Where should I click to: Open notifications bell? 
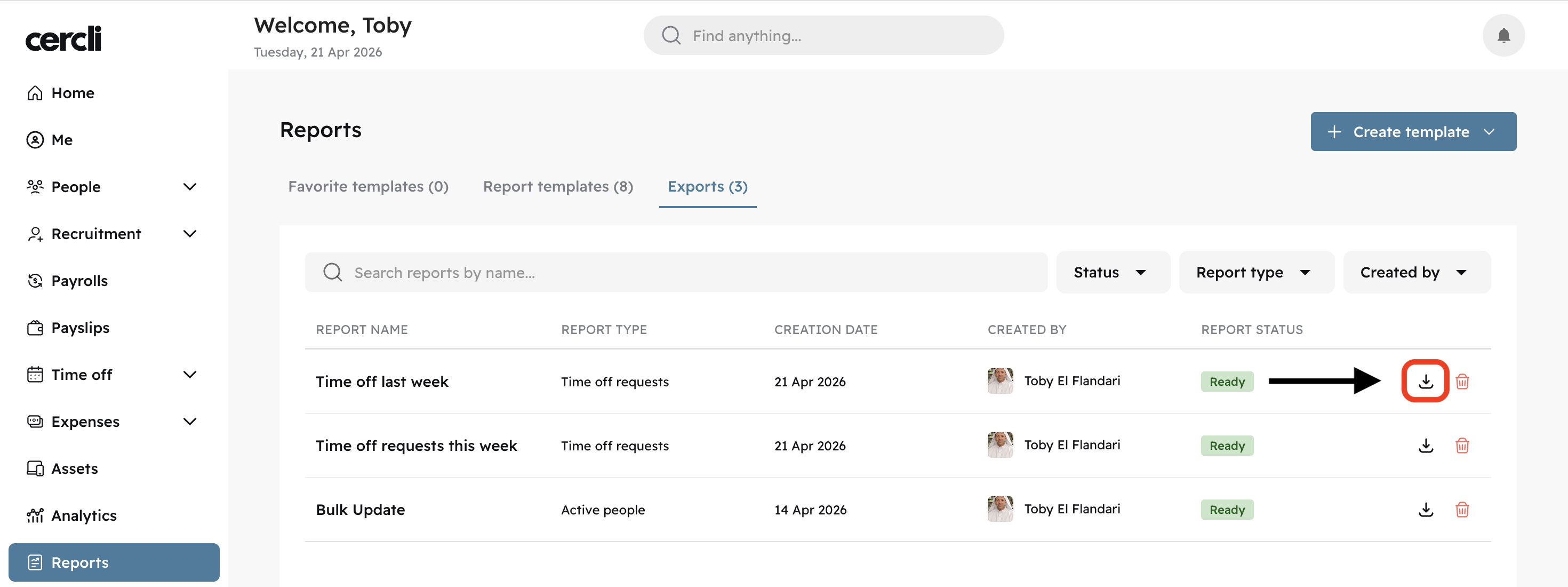(x=1503, y=35)
